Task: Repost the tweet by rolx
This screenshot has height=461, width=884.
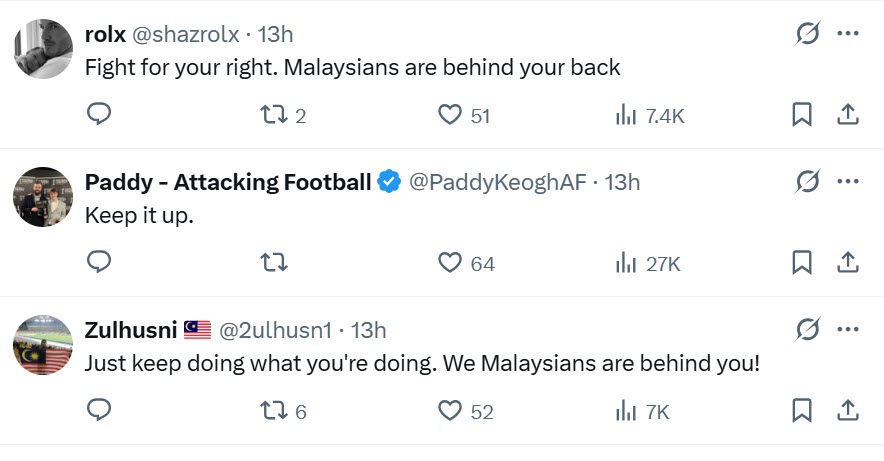Action: click(273, 115)
